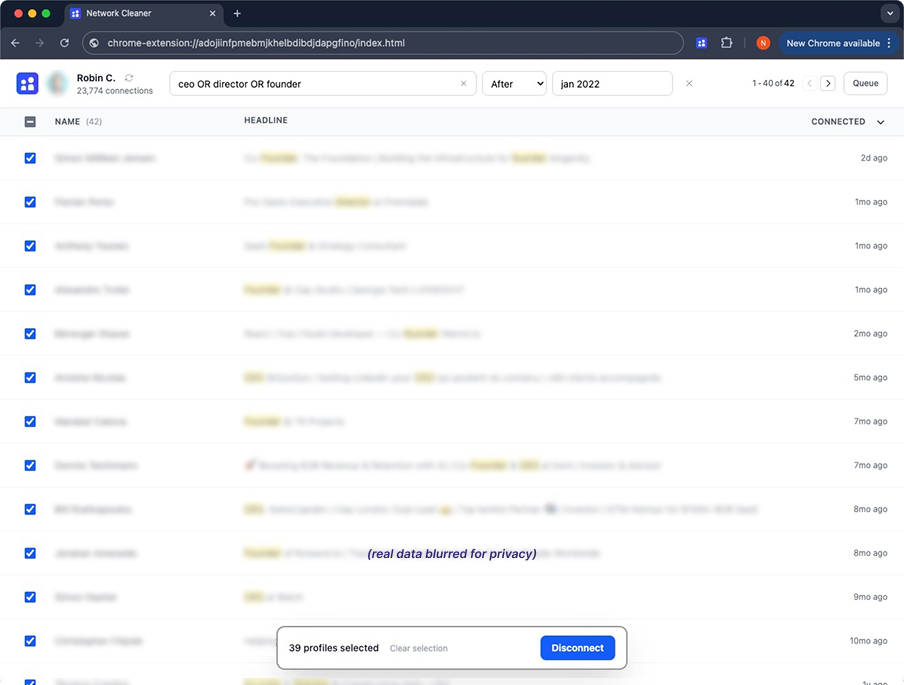This screenshot has width=904, height=685.
Task: Click the Network Cleaner app logo icon
Action: pyautogui.click(x=27, y=83)
